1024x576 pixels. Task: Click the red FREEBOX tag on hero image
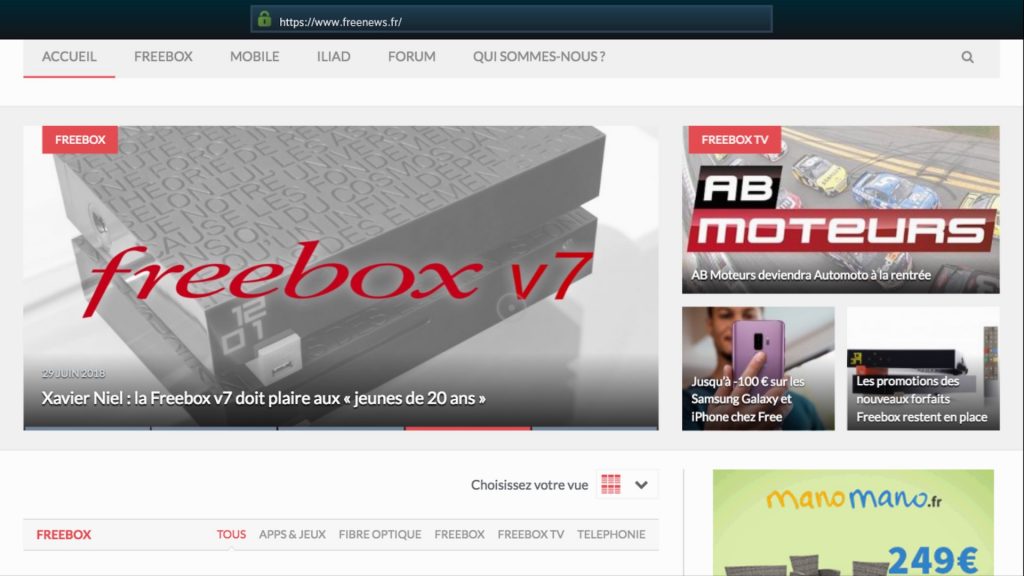point(80,140)
